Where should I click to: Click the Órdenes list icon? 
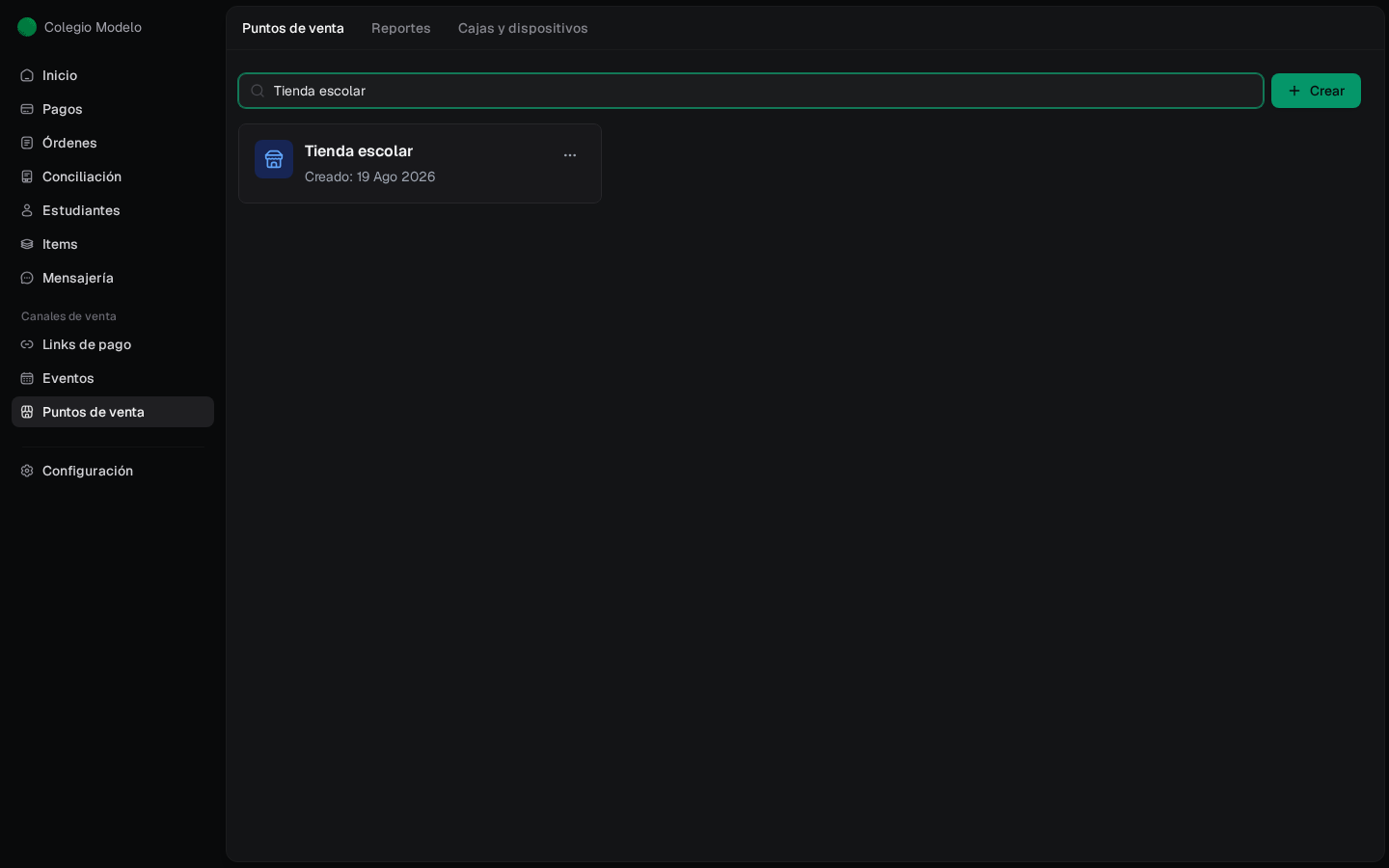[27, 143]
